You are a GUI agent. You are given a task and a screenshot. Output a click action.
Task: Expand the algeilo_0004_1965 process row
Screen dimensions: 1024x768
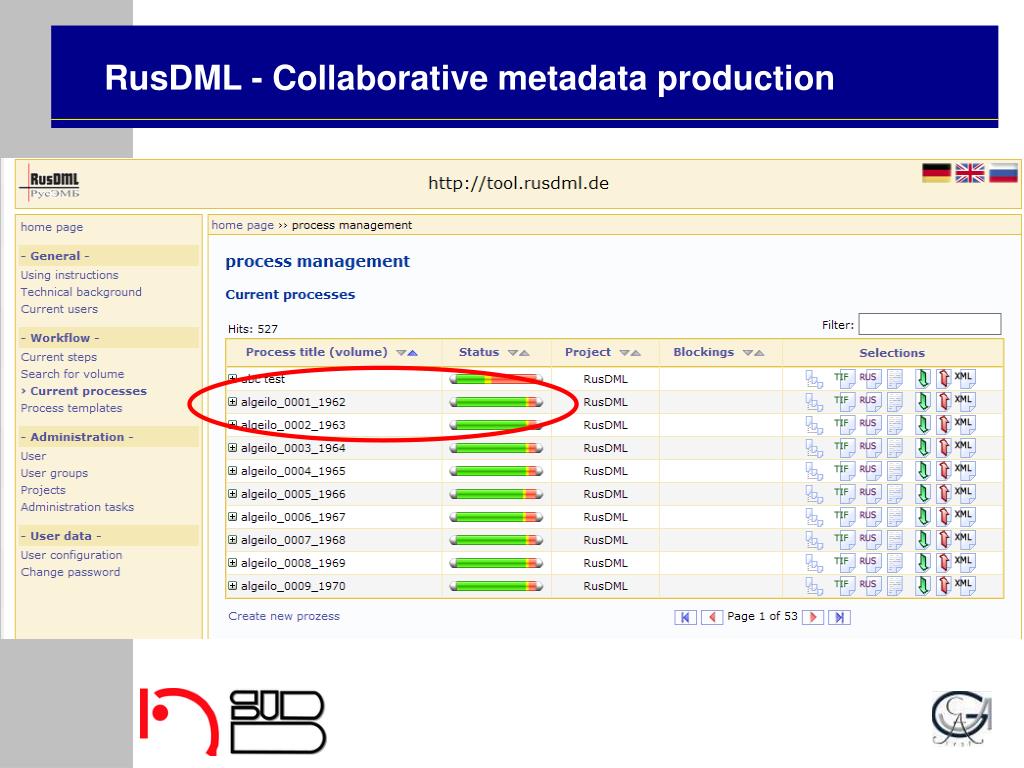[232, 470]
